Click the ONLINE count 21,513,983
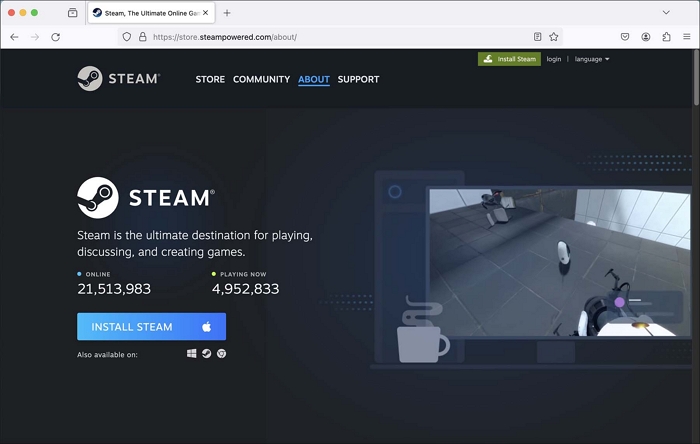Image resolution: width=700 pixels, height=444 pixels. tap(114, 289)
